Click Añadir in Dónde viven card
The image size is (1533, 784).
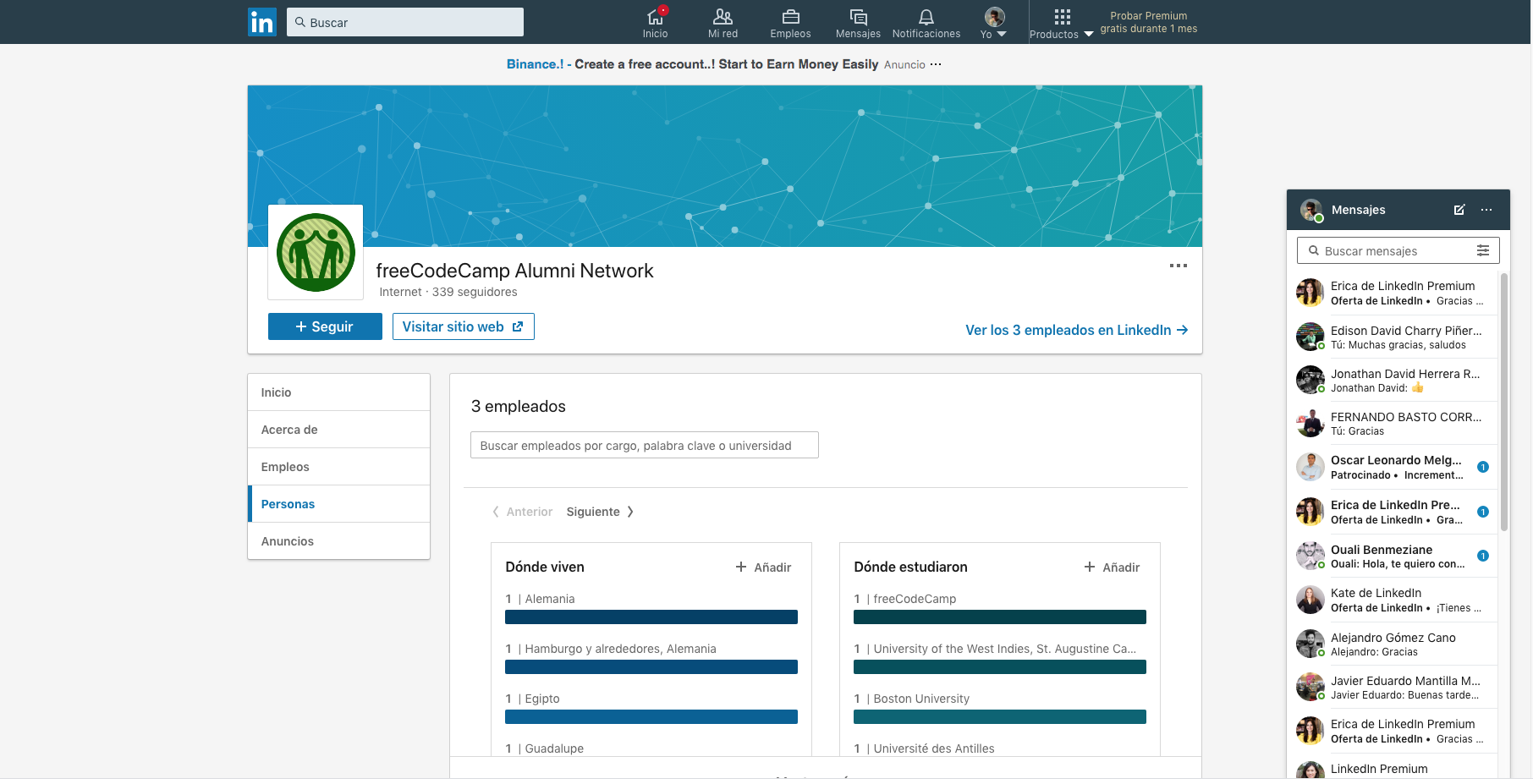point(764,567)
